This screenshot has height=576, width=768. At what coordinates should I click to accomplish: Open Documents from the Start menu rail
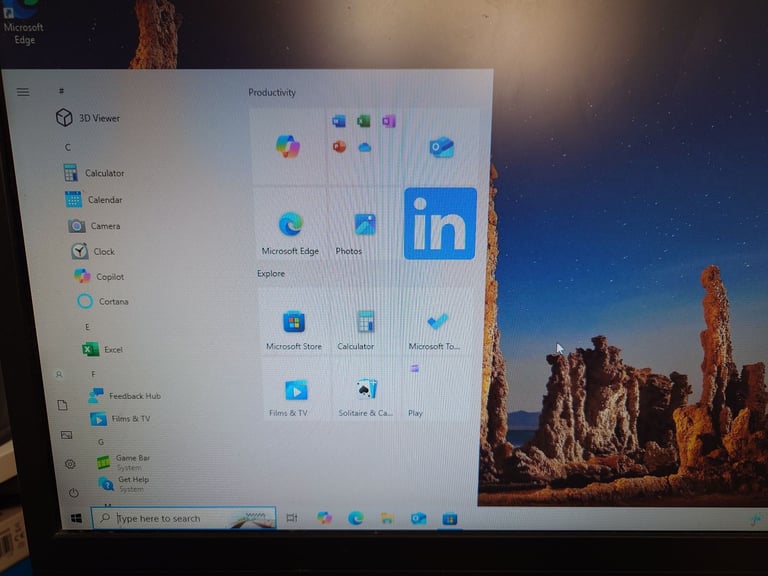[63, 405]
